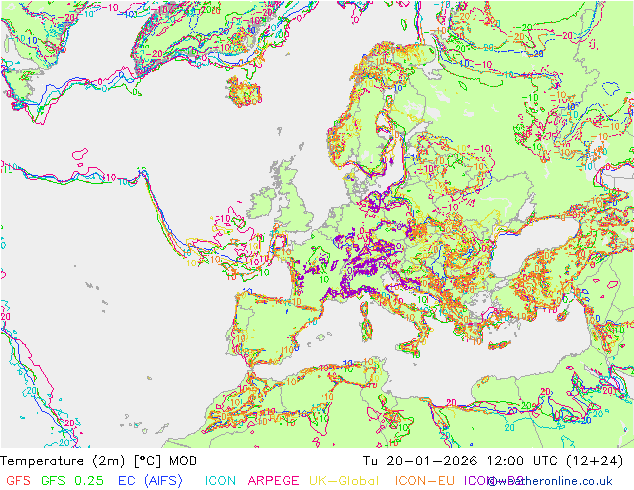634x490 pixels.
Task: Click the cyan 'ICON' legend label
Action: click(x=220, y=481)
